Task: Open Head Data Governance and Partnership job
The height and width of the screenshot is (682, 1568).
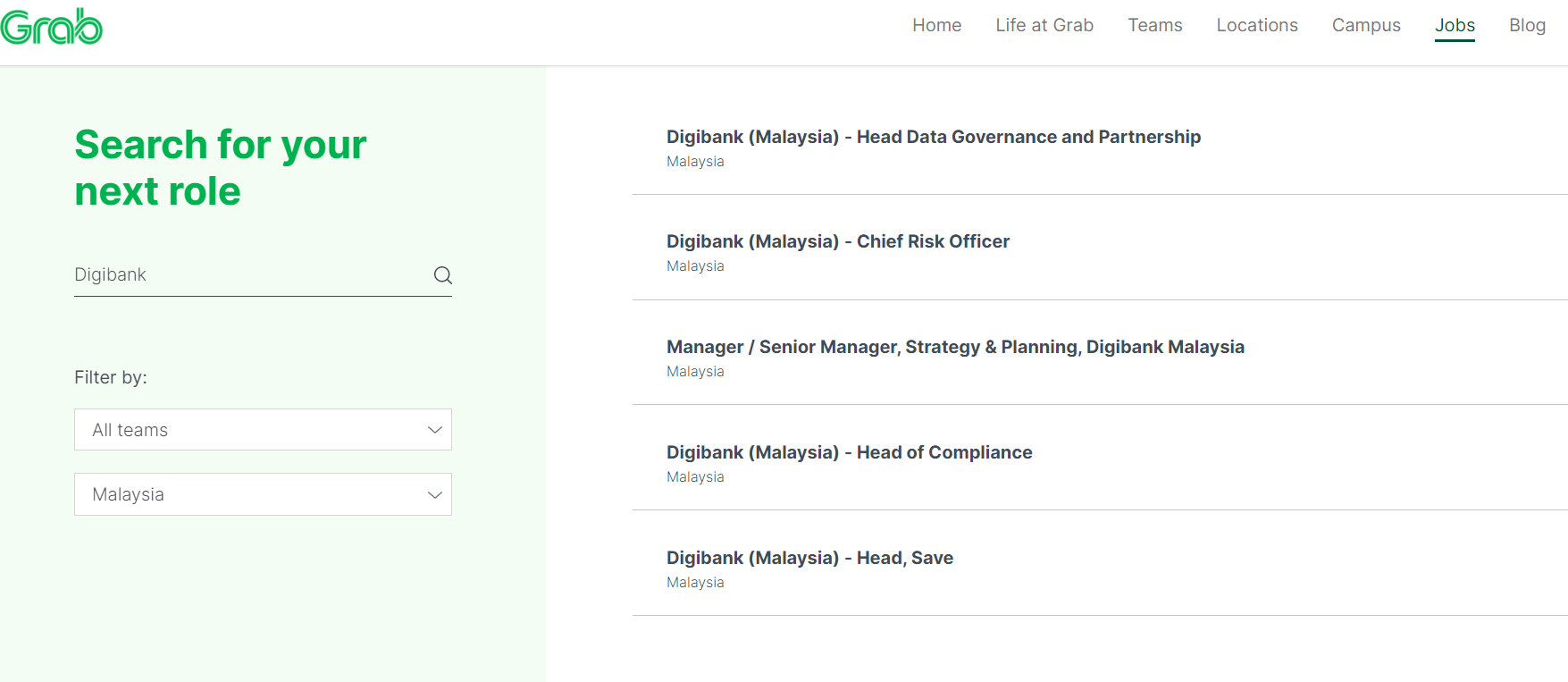Action: pyautogui.click(x=934, y=137)
